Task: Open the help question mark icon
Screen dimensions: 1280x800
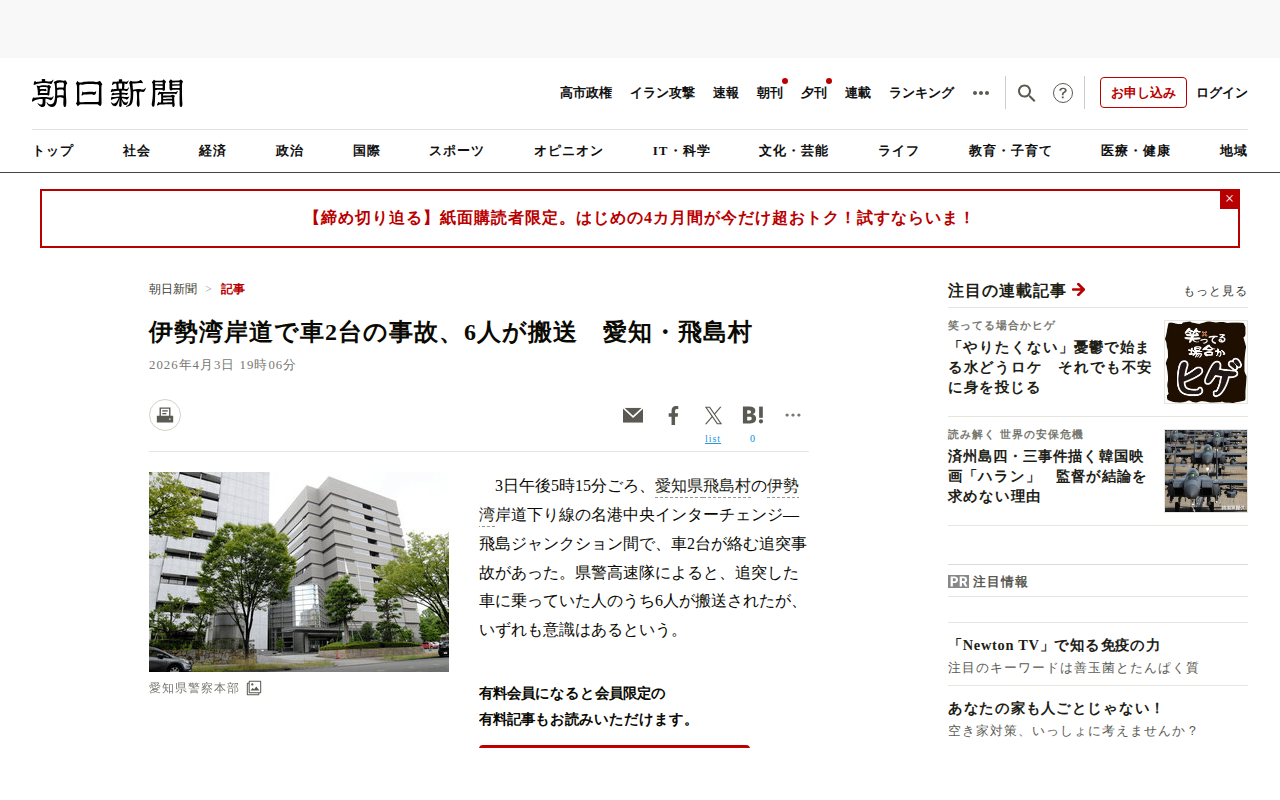Action: (1063, 93)
